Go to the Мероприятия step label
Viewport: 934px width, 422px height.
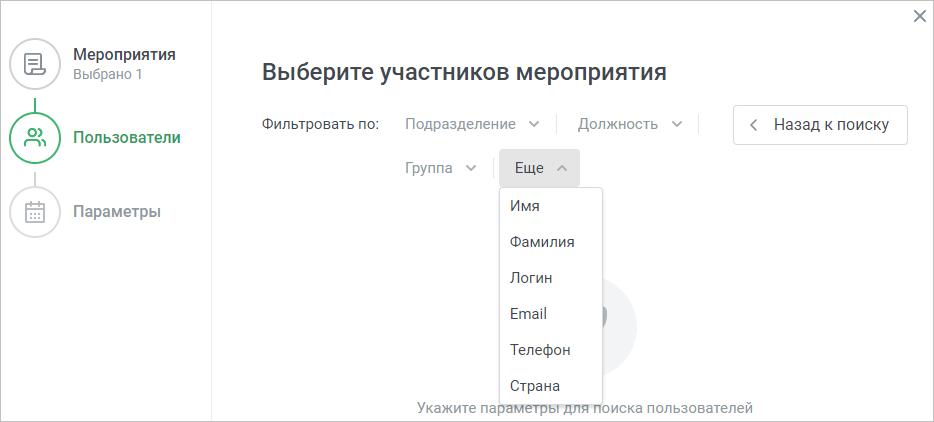(x=124, y=55)
